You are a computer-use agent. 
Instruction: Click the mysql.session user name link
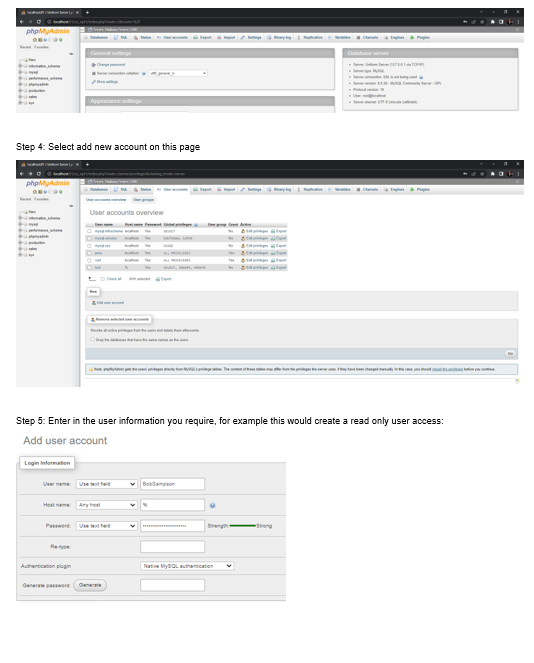(106, 238)
